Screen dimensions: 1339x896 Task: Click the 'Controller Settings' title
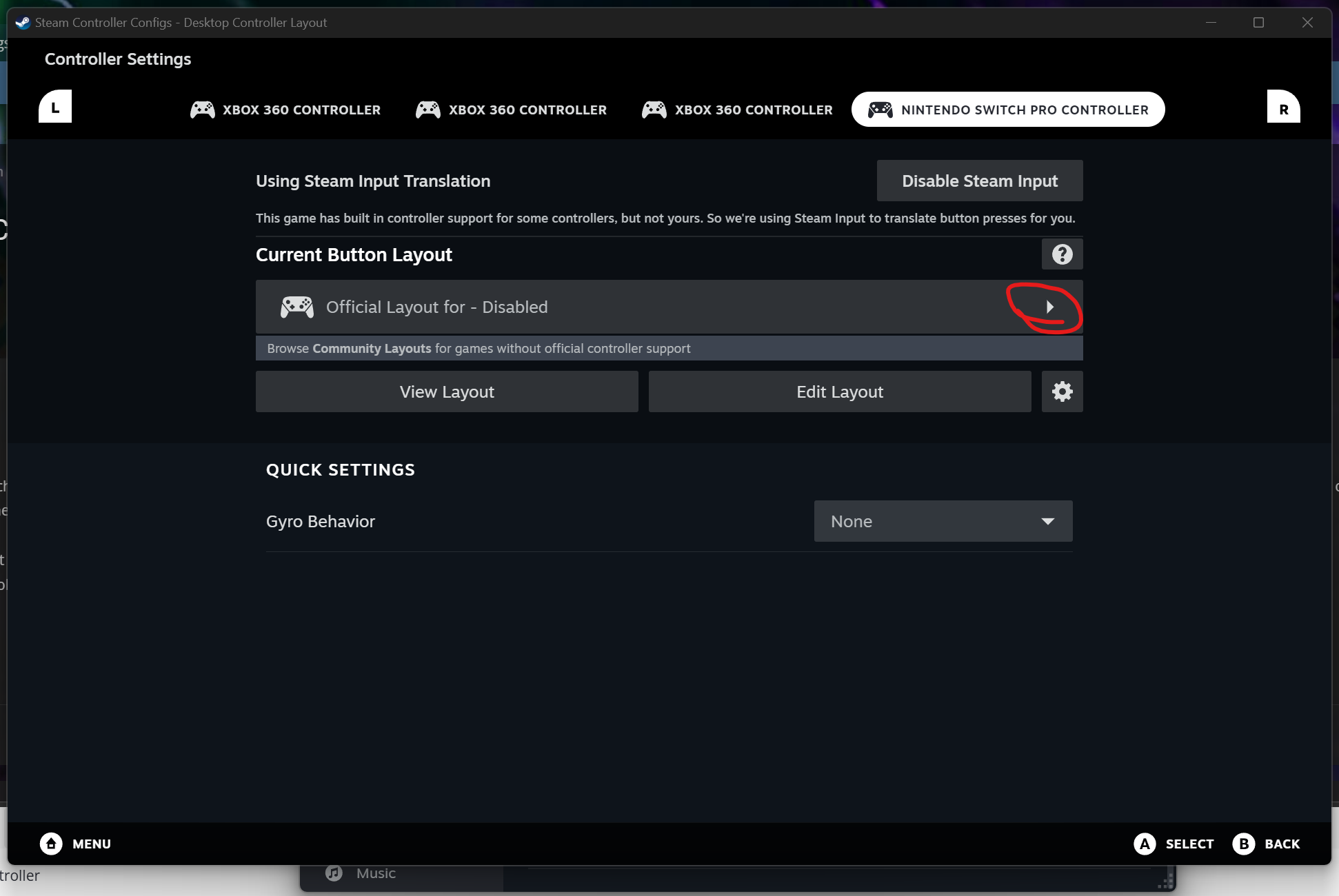click(118, 59)
